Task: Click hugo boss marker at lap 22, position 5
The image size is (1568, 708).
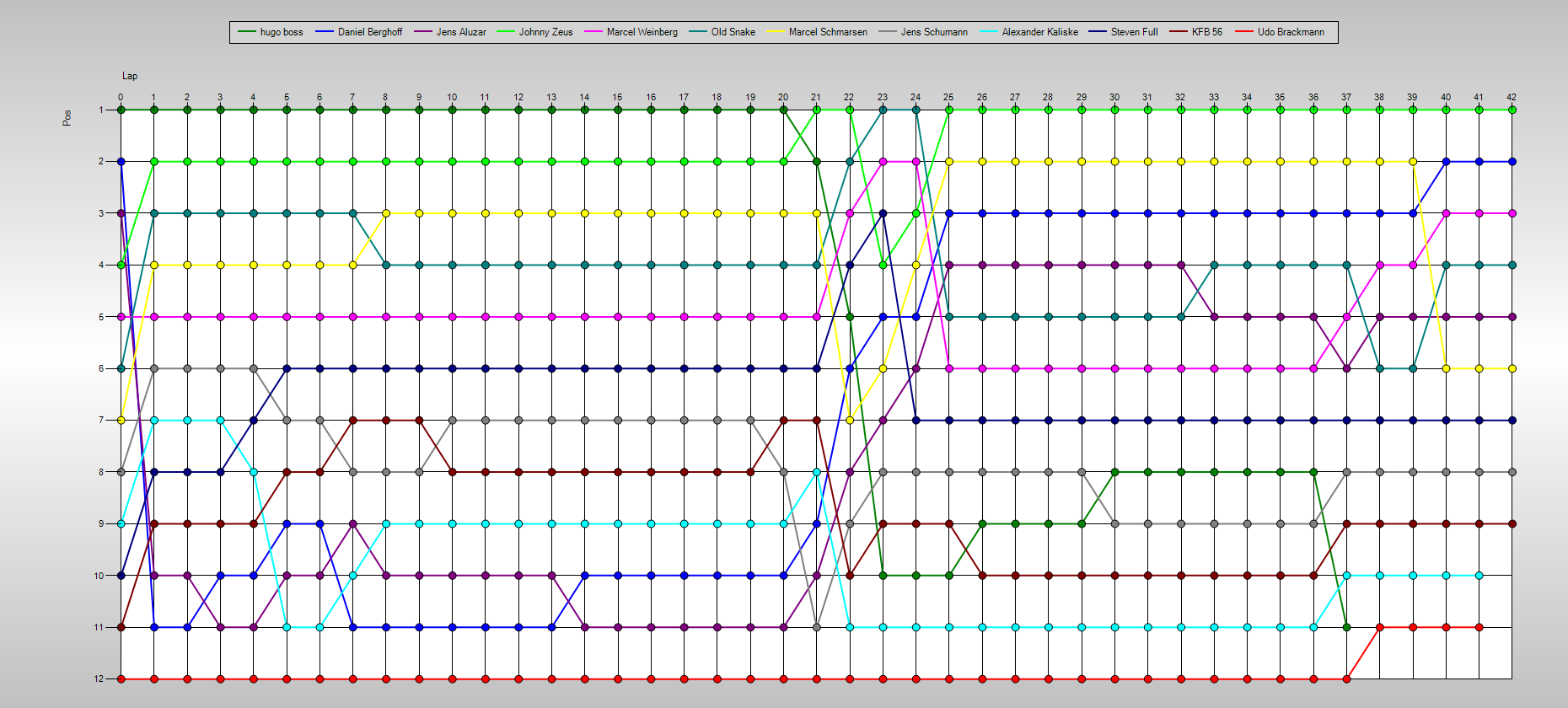Action: pyautogui.click(x=850, y=317)
